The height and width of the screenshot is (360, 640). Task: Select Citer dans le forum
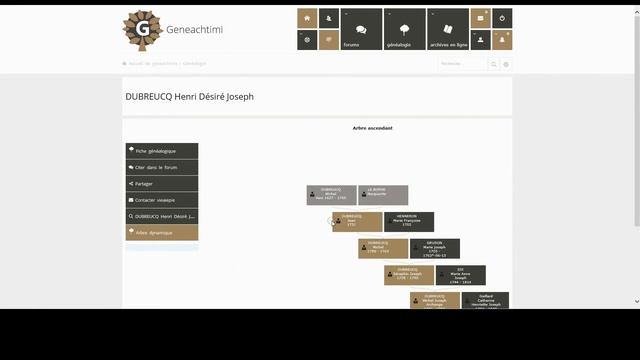tap(162, 167)
